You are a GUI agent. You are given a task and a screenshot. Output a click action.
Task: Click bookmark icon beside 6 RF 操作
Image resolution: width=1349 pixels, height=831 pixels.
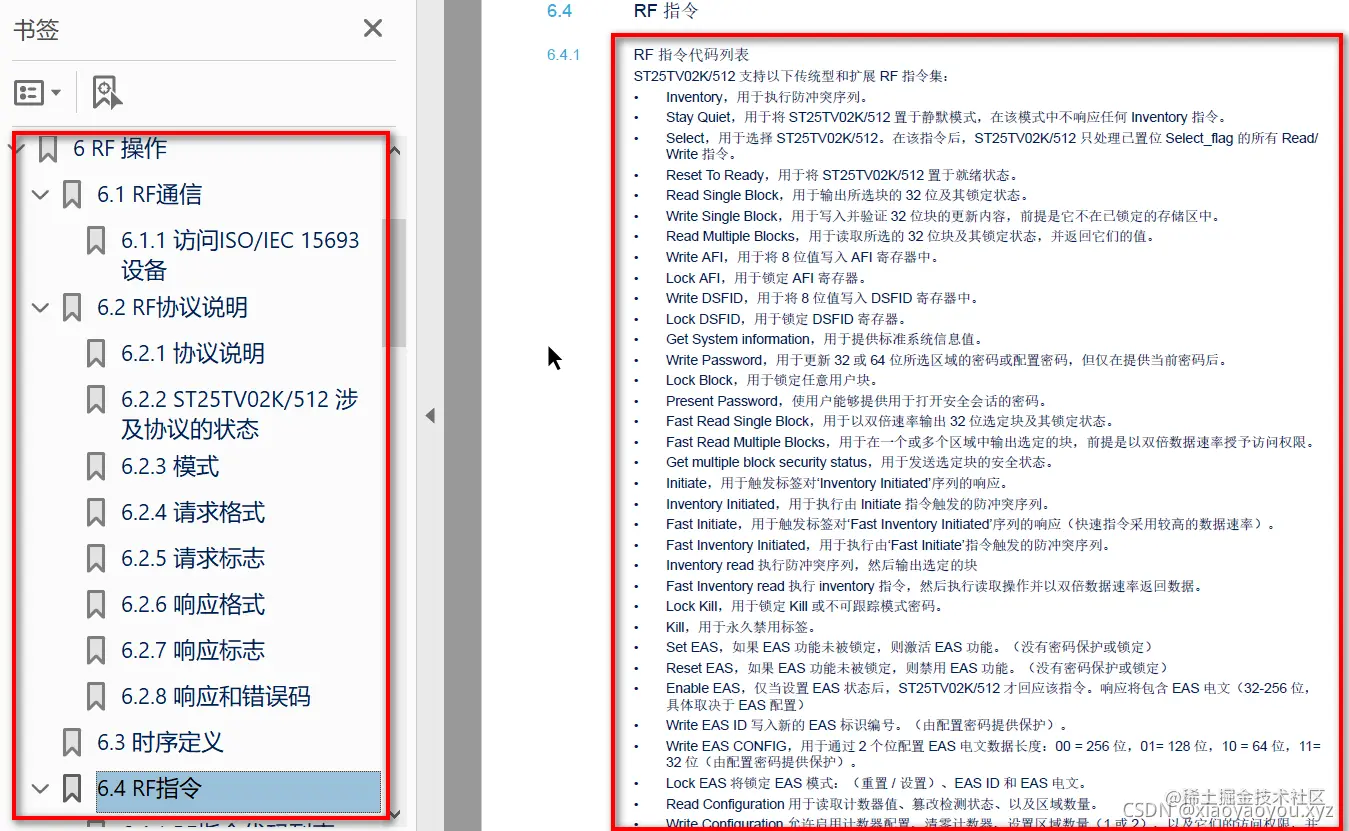pyautogui.click(x=48, y=149)
